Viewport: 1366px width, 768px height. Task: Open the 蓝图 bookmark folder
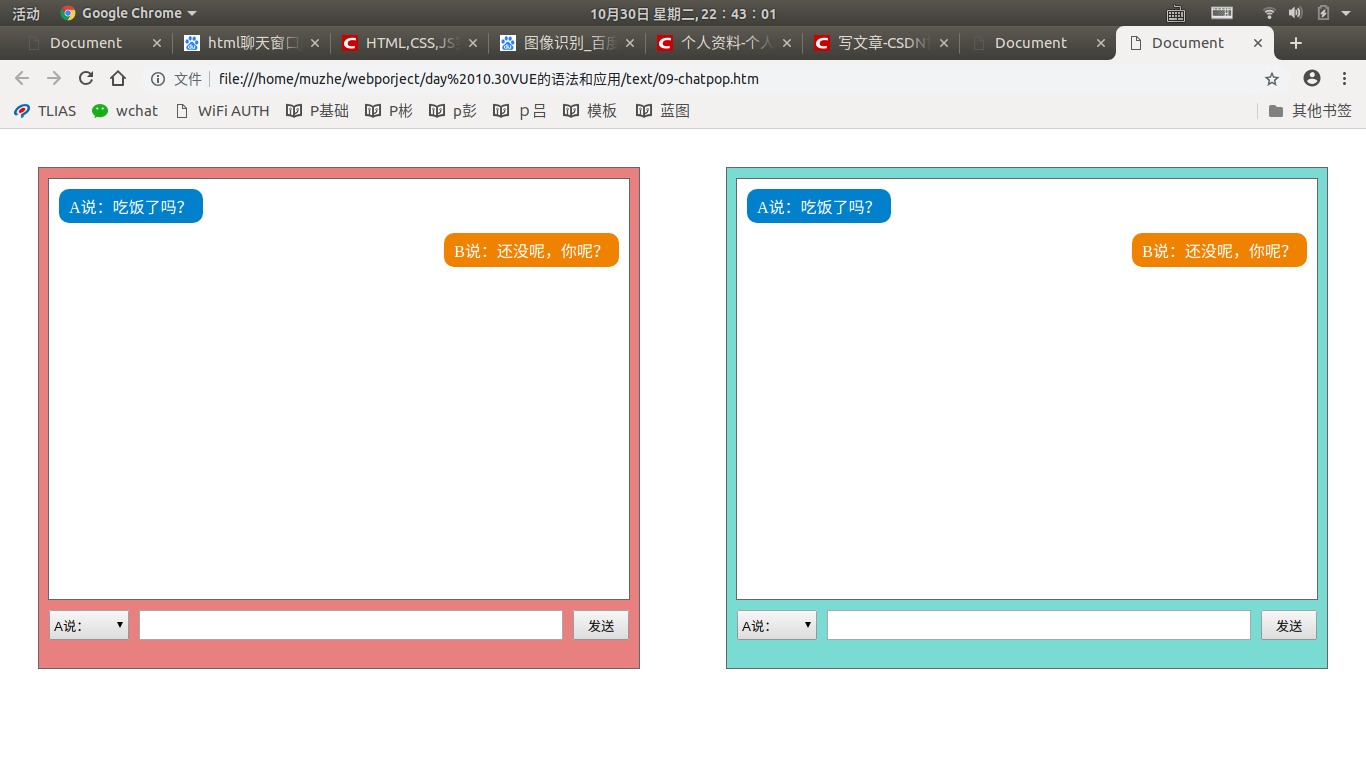[662, 111]
